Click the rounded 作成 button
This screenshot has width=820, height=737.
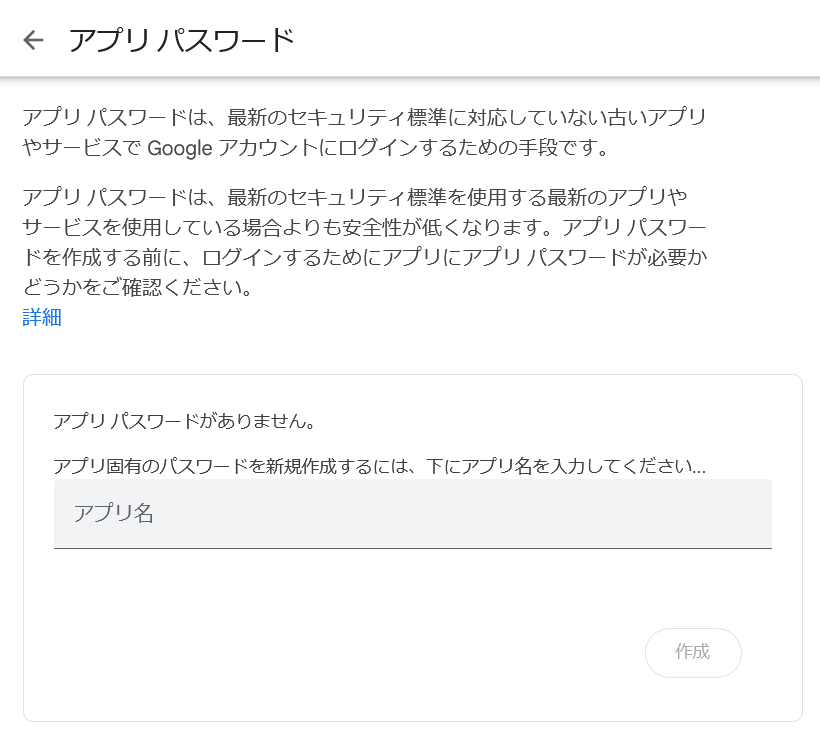coord(693,652)
